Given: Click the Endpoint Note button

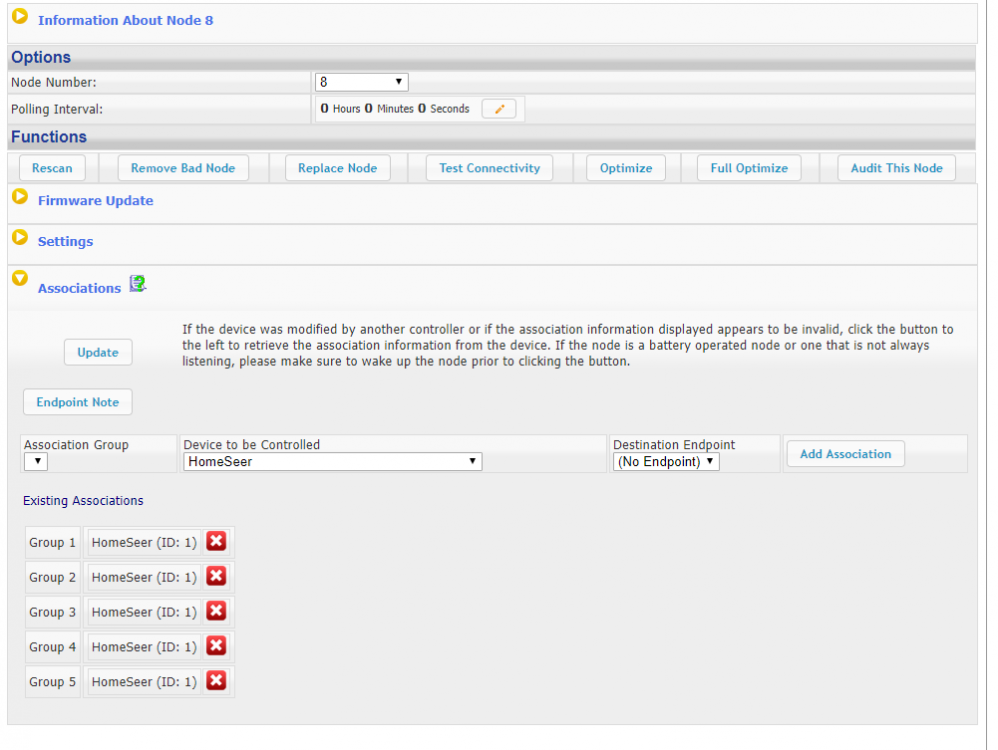Looking at the screenshot, I should click(x=77, y=402).
